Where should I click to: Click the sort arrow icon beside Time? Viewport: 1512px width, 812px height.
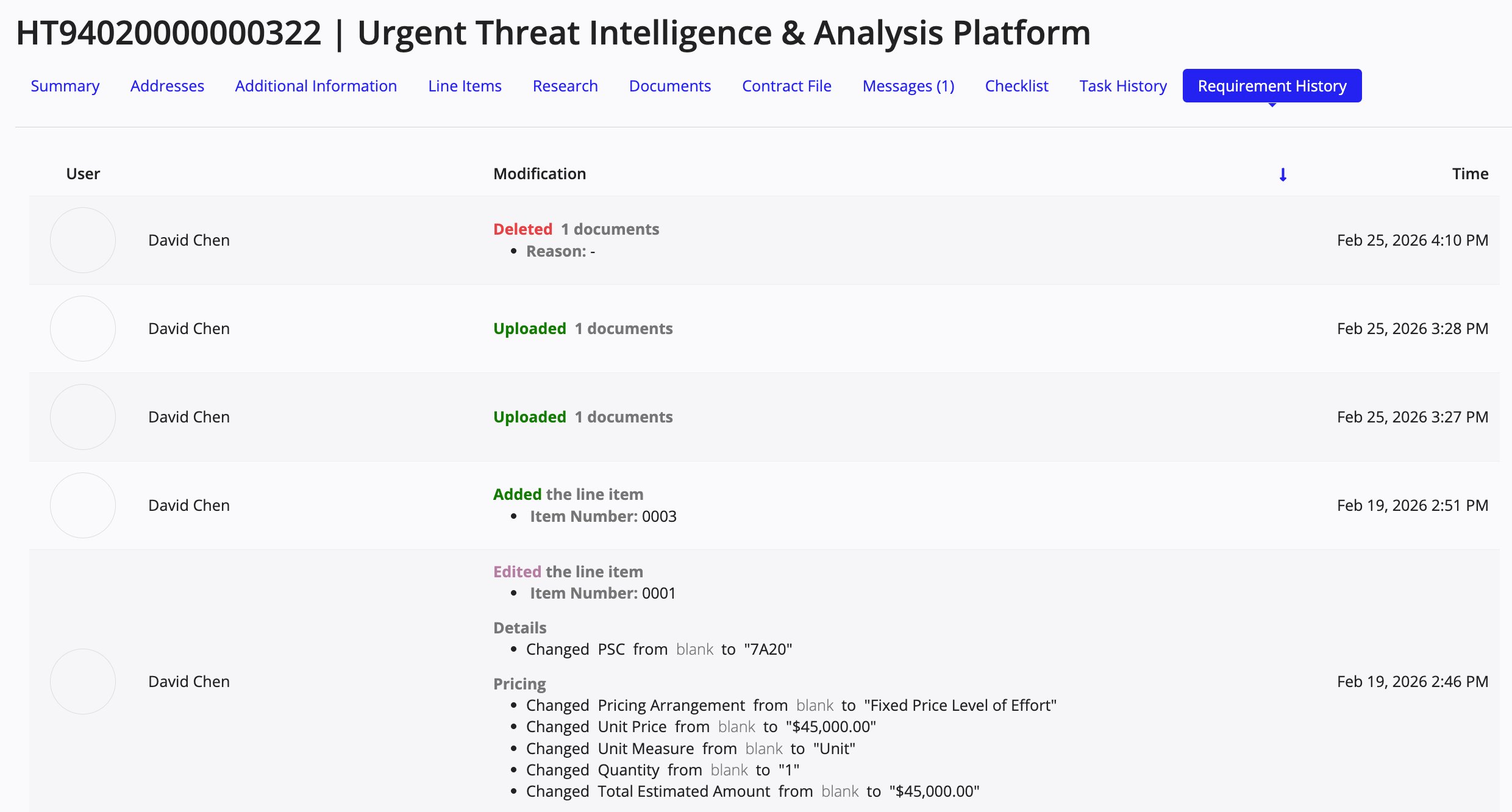[1283, 174]
